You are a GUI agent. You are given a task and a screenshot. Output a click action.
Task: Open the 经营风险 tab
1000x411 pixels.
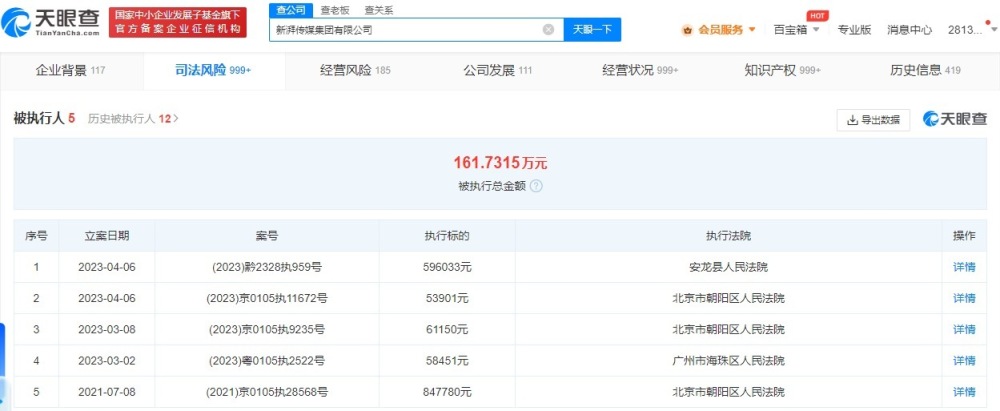click(355, 70)
